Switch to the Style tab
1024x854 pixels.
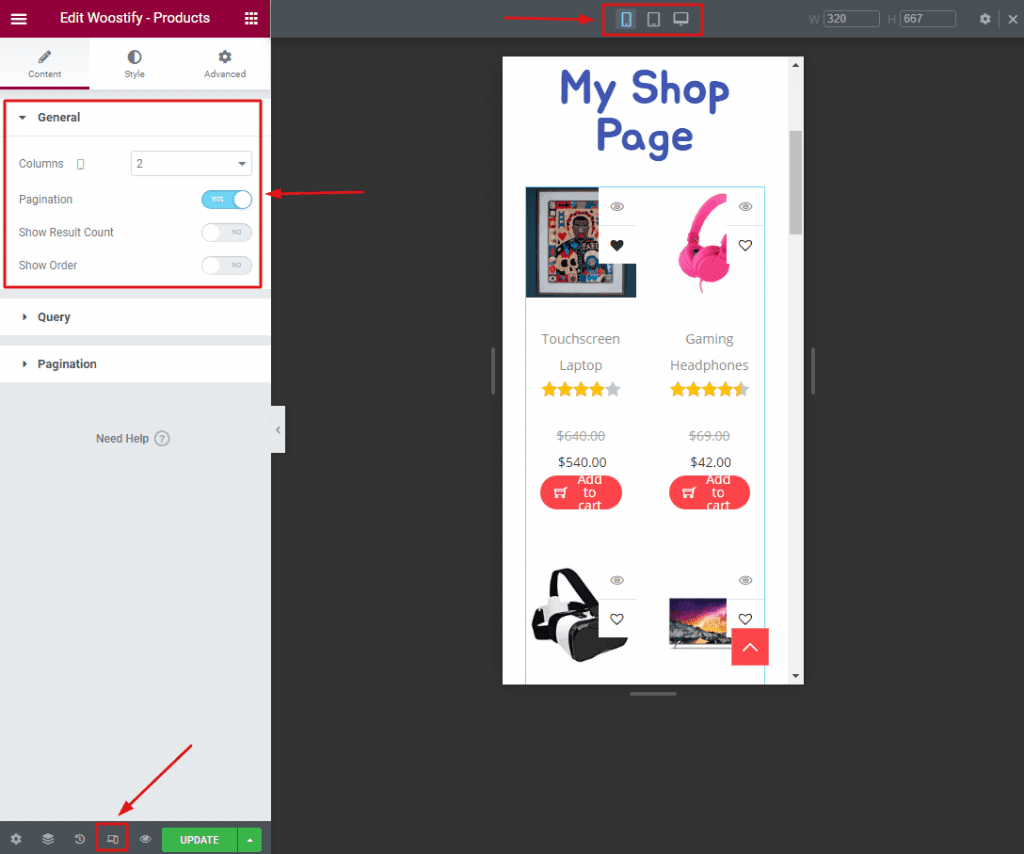click(x=134, y=63)
